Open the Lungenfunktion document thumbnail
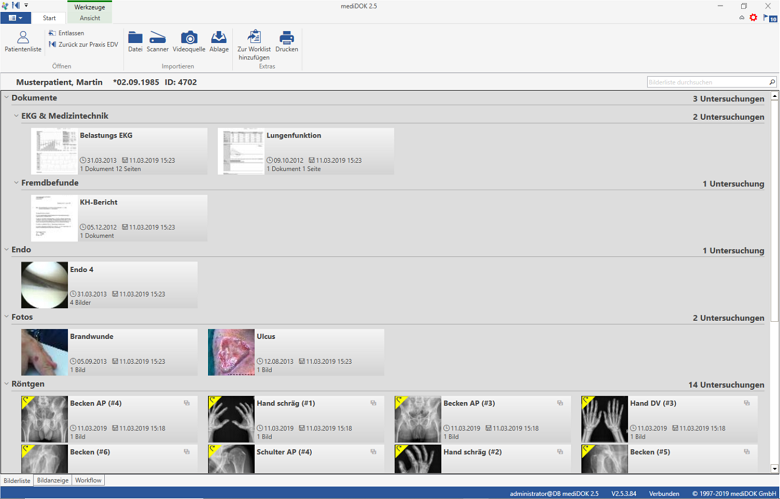This screenshot has height=499, width=780. [x=241, y=151]
